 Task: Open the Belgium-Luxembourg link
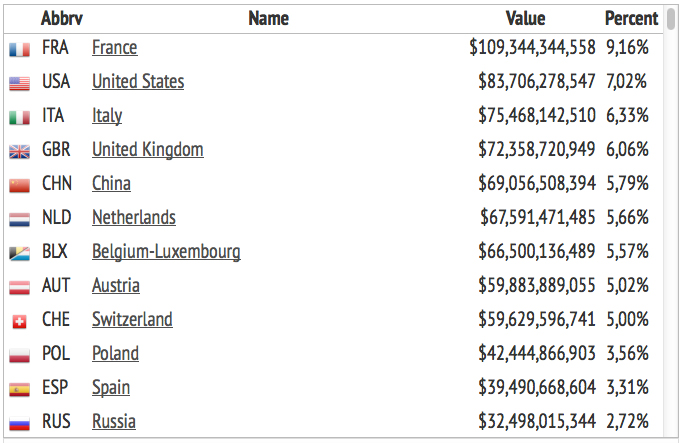[166, 252]
